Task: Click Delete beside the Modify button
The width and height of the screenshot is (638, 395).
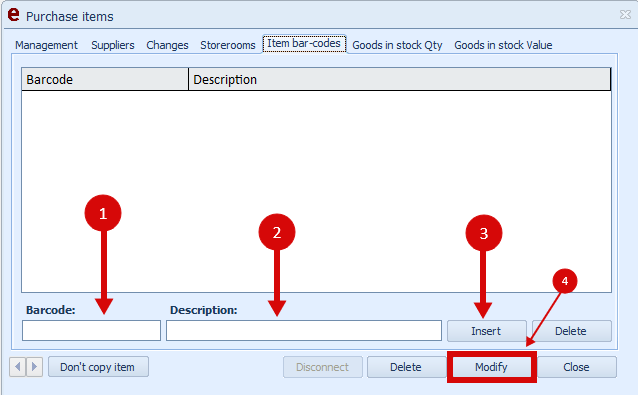Action: tap(406, 367)
